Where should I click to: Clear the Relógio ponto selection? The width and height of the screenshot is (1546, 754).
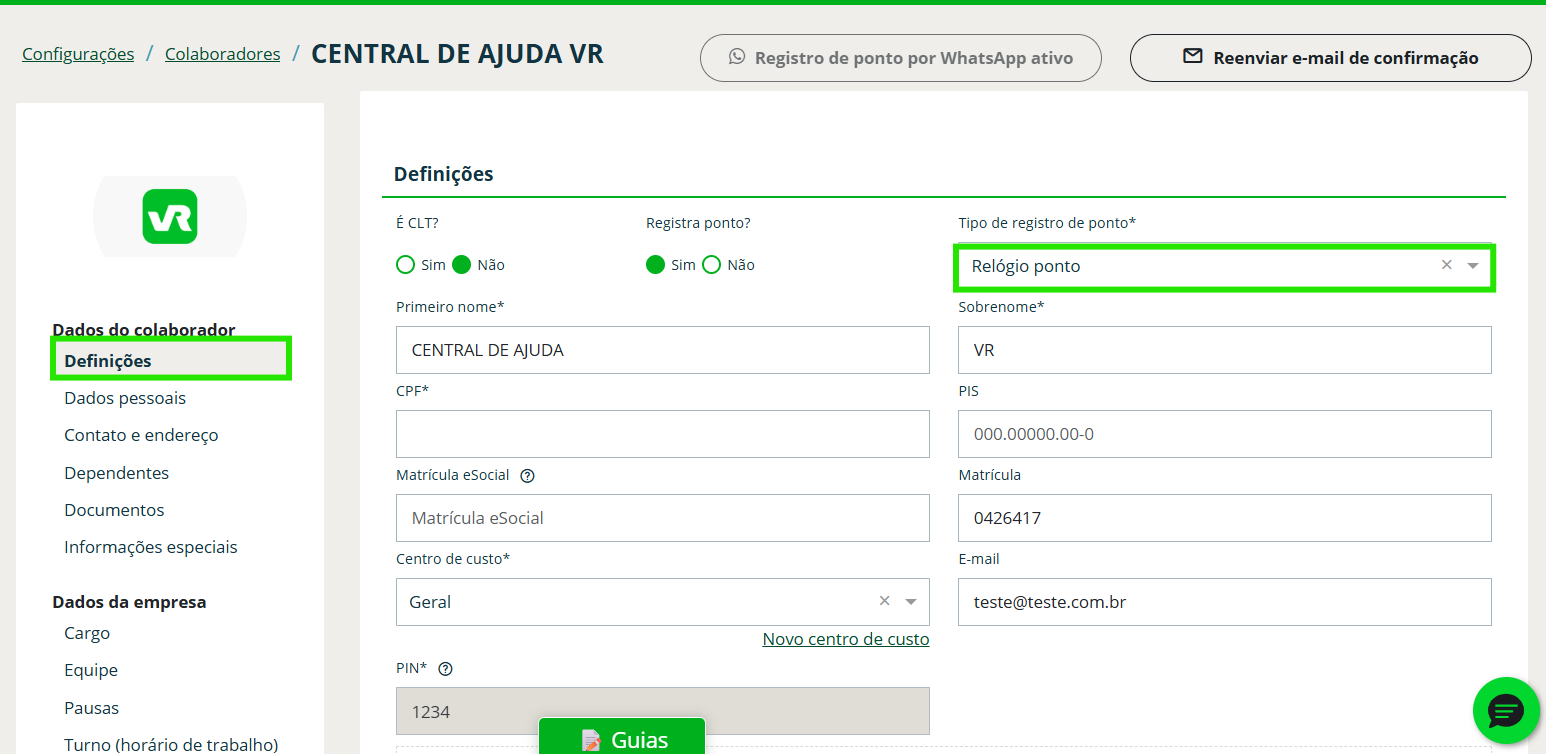click(x=1446, y=265)
